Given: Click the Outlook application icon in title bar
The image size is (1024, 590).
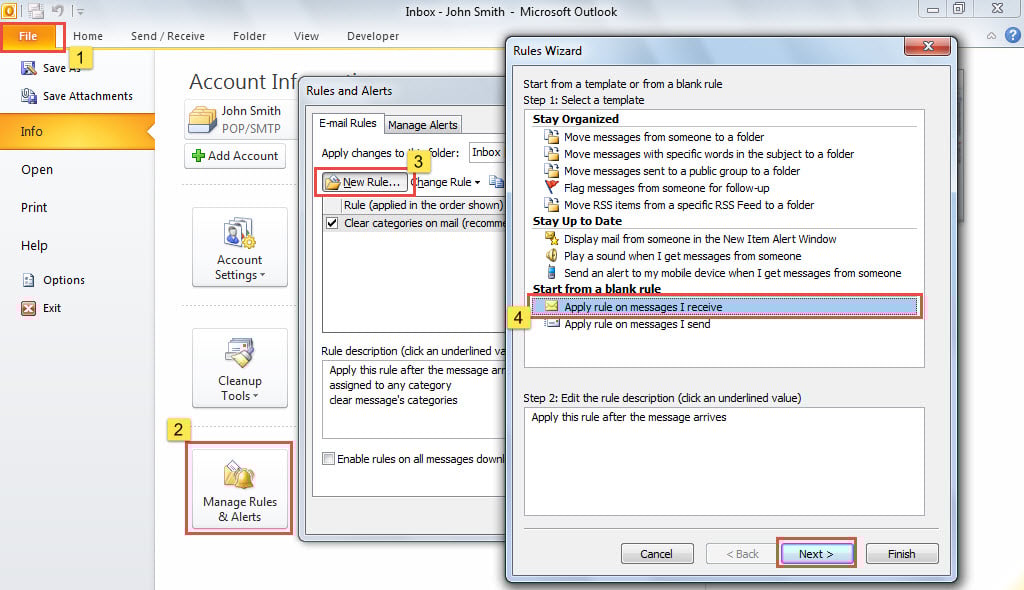Looking at the screenshot, I should coord(8,10).
